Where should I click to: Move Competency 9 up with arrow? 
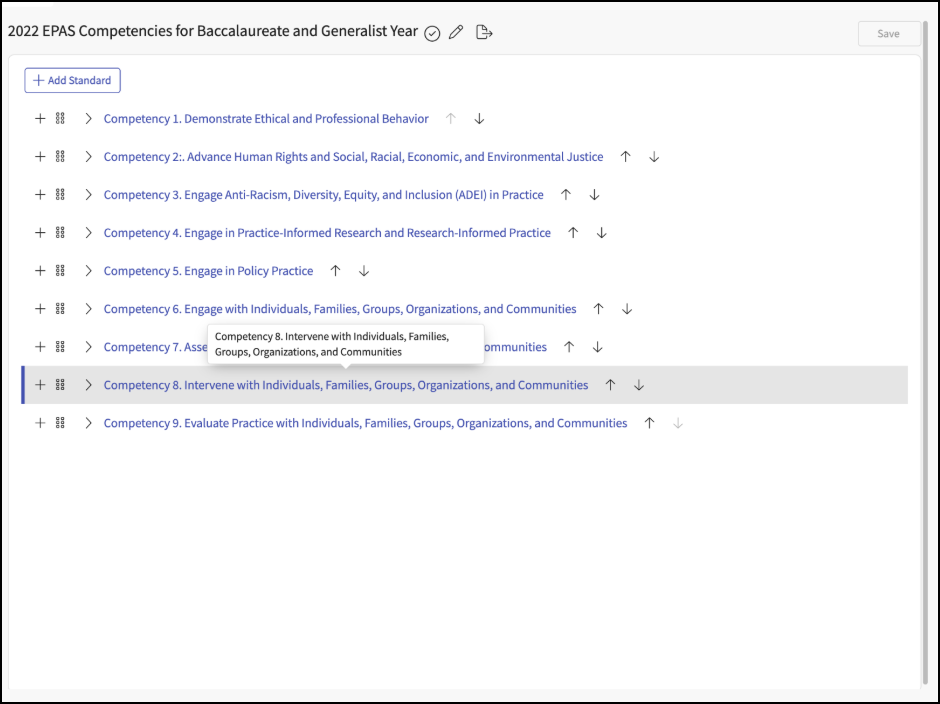tap(649, 423)
